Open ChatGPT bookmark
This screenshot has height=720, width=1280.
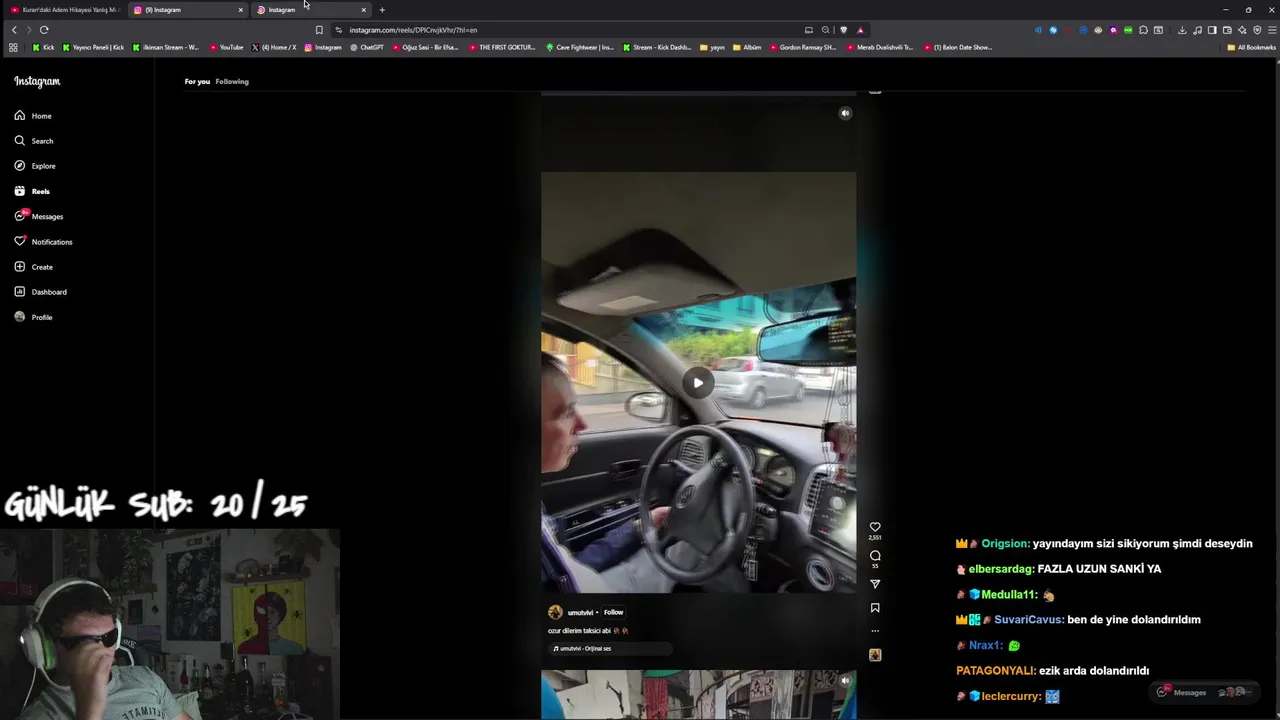point(367,47)
